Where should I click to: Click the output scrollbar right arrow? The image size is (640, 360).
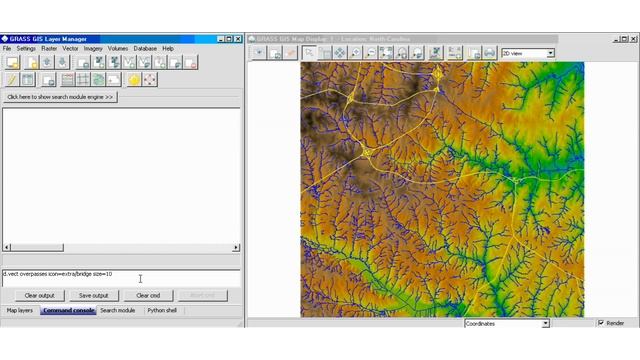236,247
